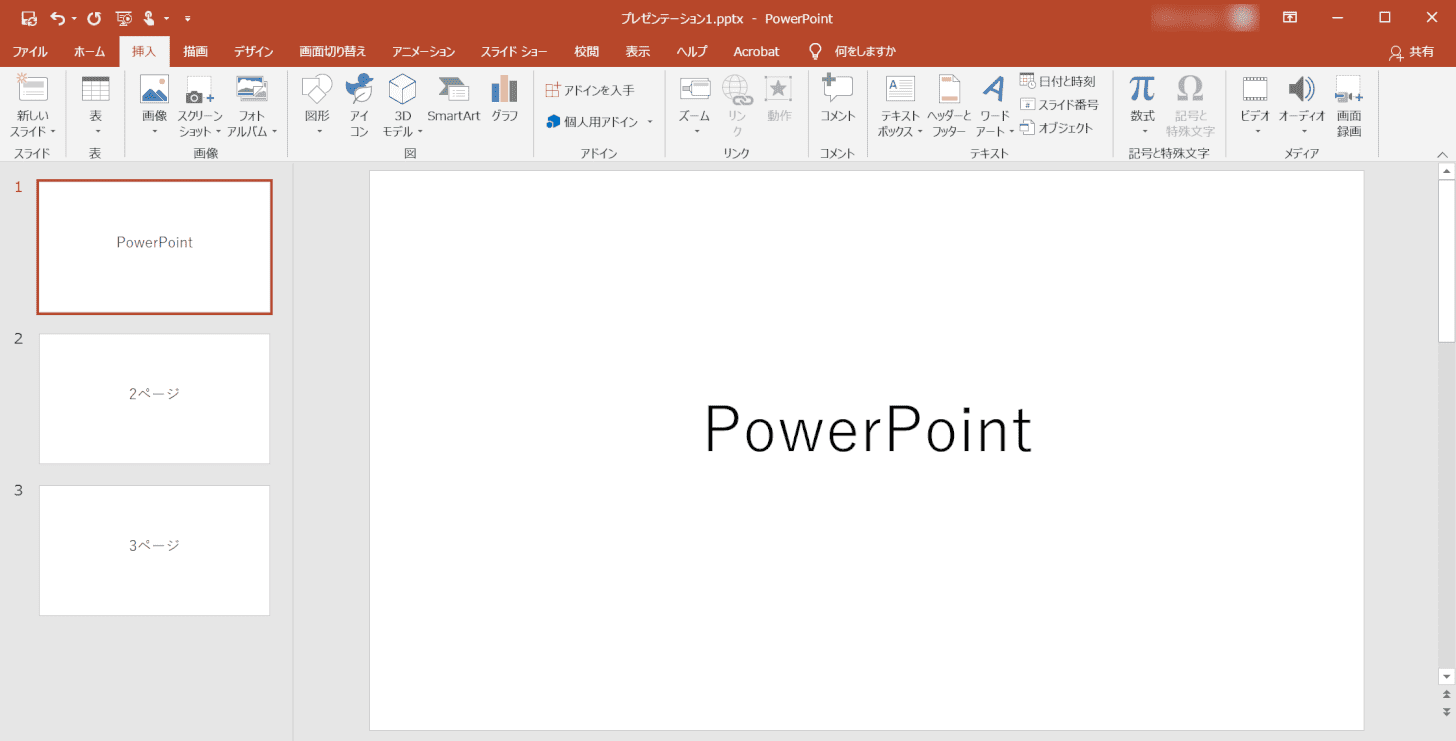Insert Slide Number (スライド番号)
Screen dimensions: 1456x741
tap(1059, 104)
